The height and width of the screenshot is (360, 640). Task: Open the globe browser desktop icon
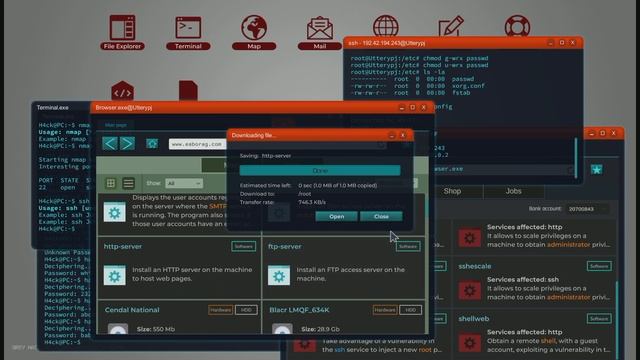coord(386,26)
